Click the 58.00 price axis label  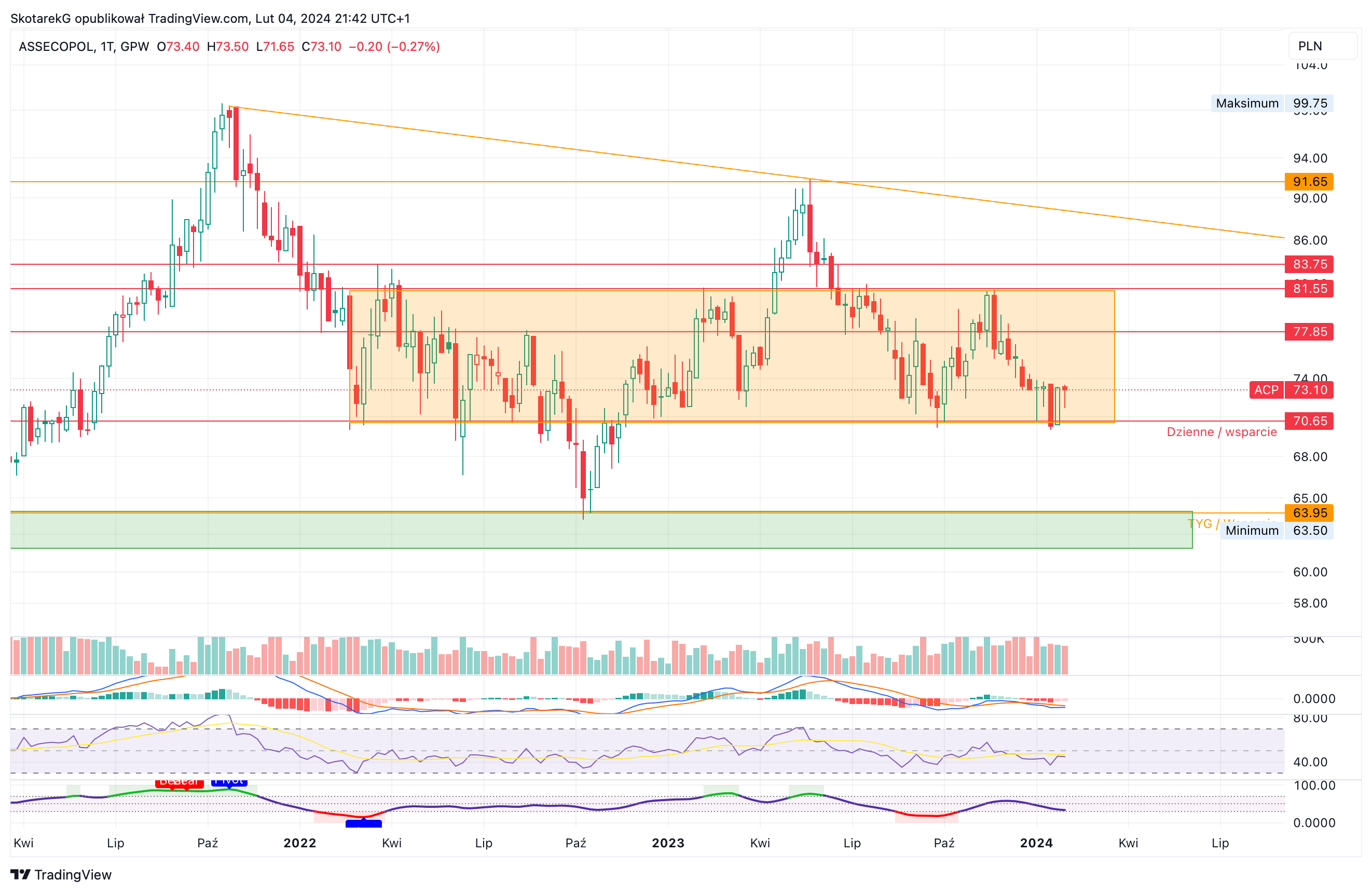point(1310,603)
